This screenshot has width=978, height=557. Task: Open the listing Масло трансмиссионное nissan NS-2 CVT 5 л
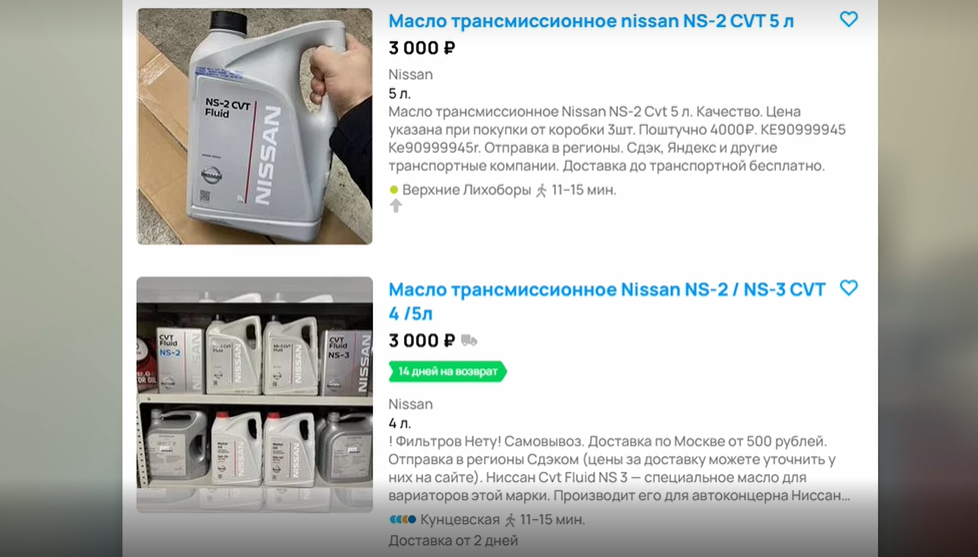point(591,21)
